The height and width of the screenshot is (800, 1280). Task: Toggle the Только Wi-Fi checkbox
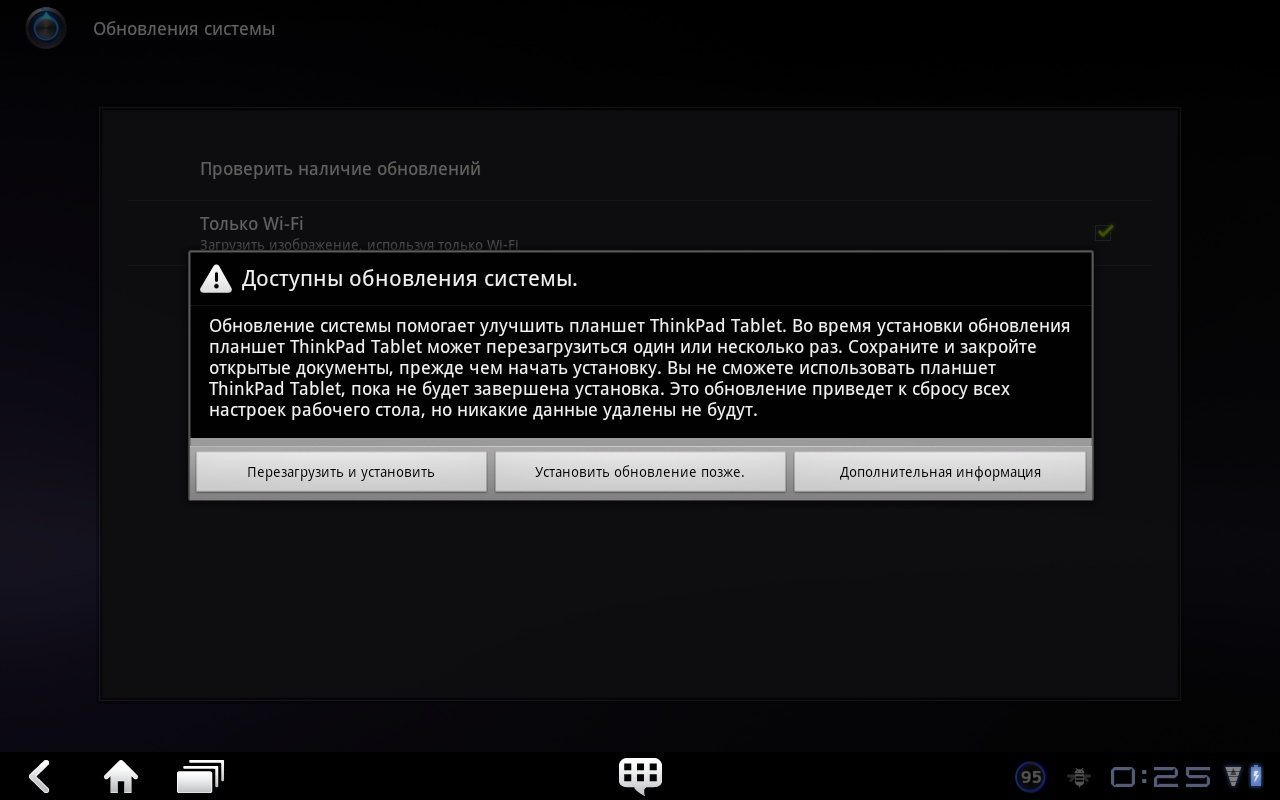click(1104, 232)
